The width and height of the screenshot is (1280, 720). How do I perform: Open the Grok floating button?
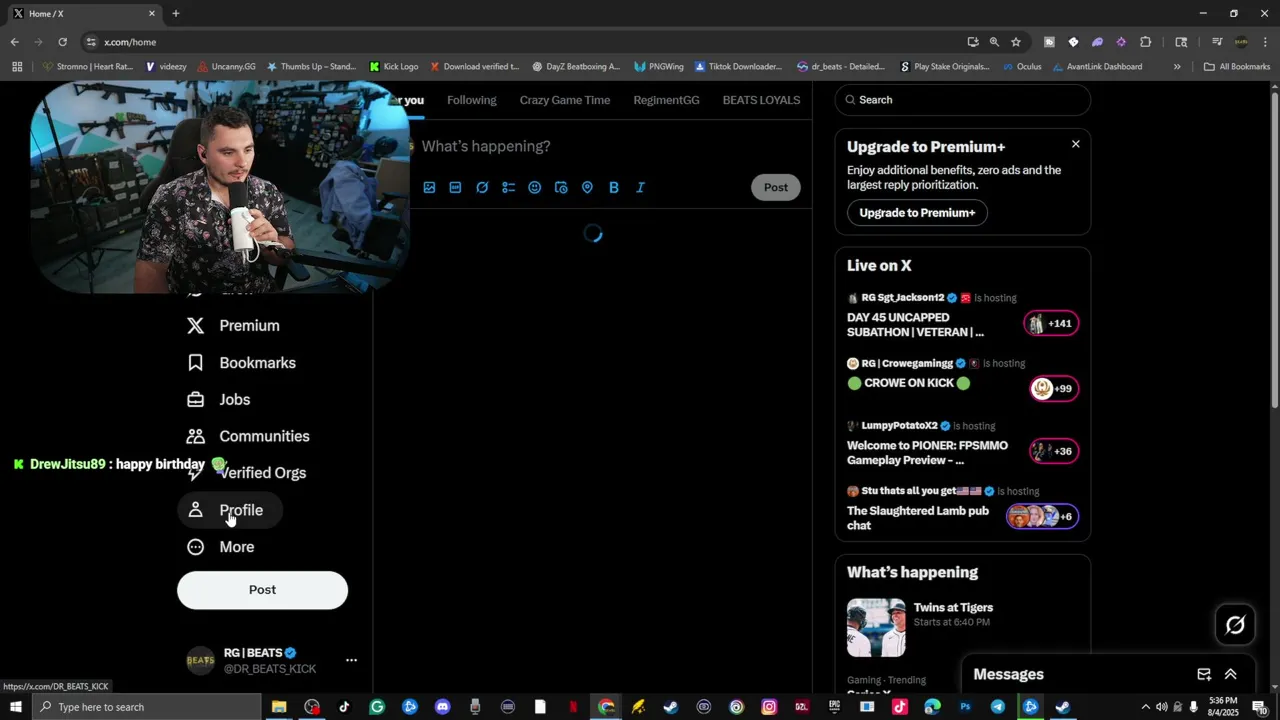pos(1236,625)
